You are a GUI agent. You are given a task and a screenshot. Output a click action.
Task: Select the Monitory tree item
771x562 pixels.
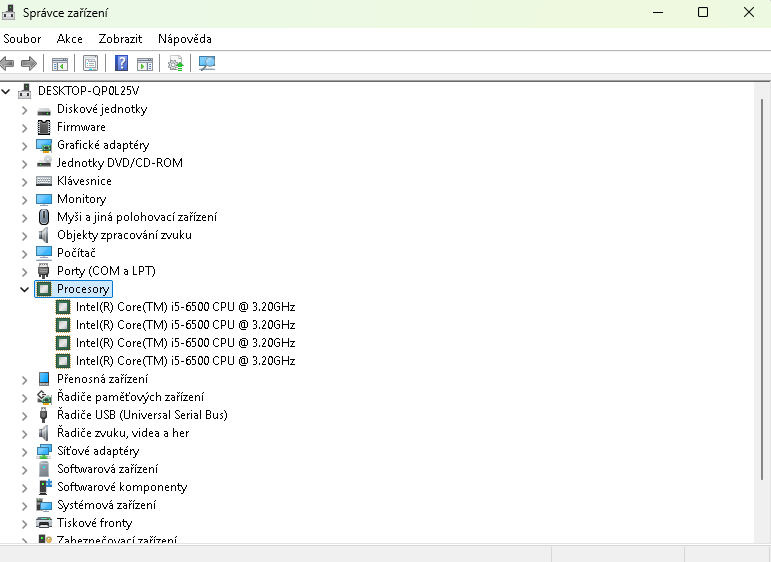[x=81, y=199]
